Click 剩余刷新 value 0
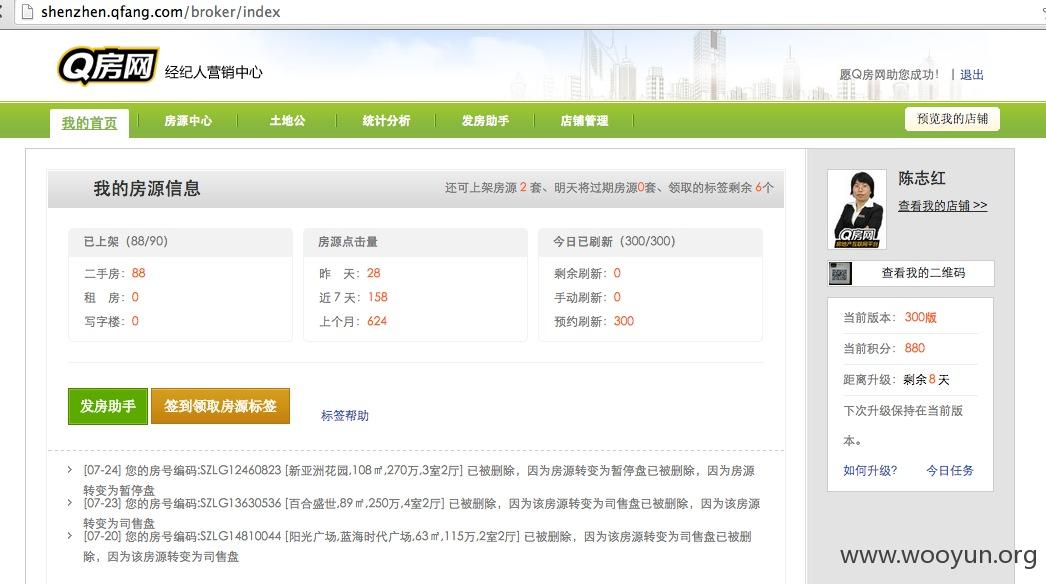The height and width of the screenshot is (584, 1046). click(617, 273)
